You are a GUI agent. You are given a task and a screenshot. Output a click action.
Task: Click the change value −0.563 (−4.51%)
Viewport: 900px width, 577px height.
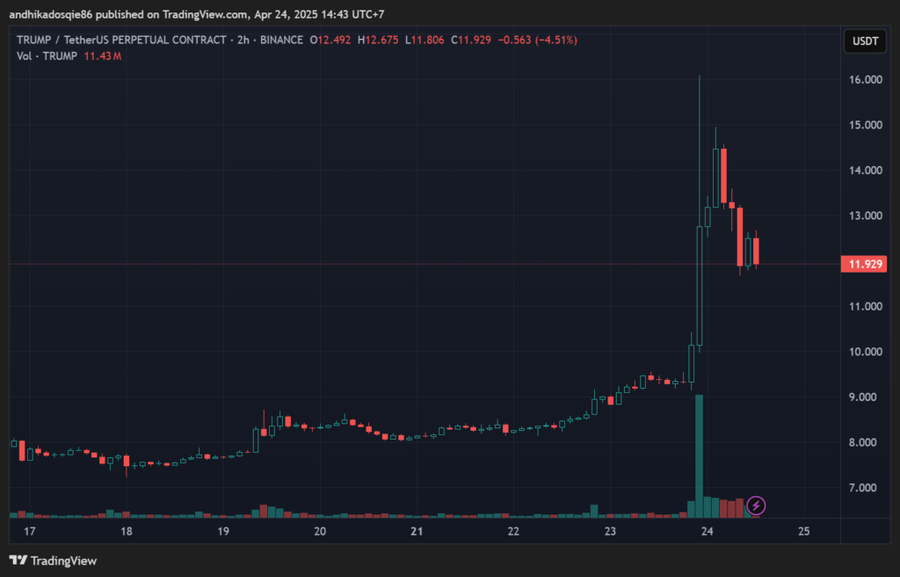pyautogui.click(x=537, y=40)
